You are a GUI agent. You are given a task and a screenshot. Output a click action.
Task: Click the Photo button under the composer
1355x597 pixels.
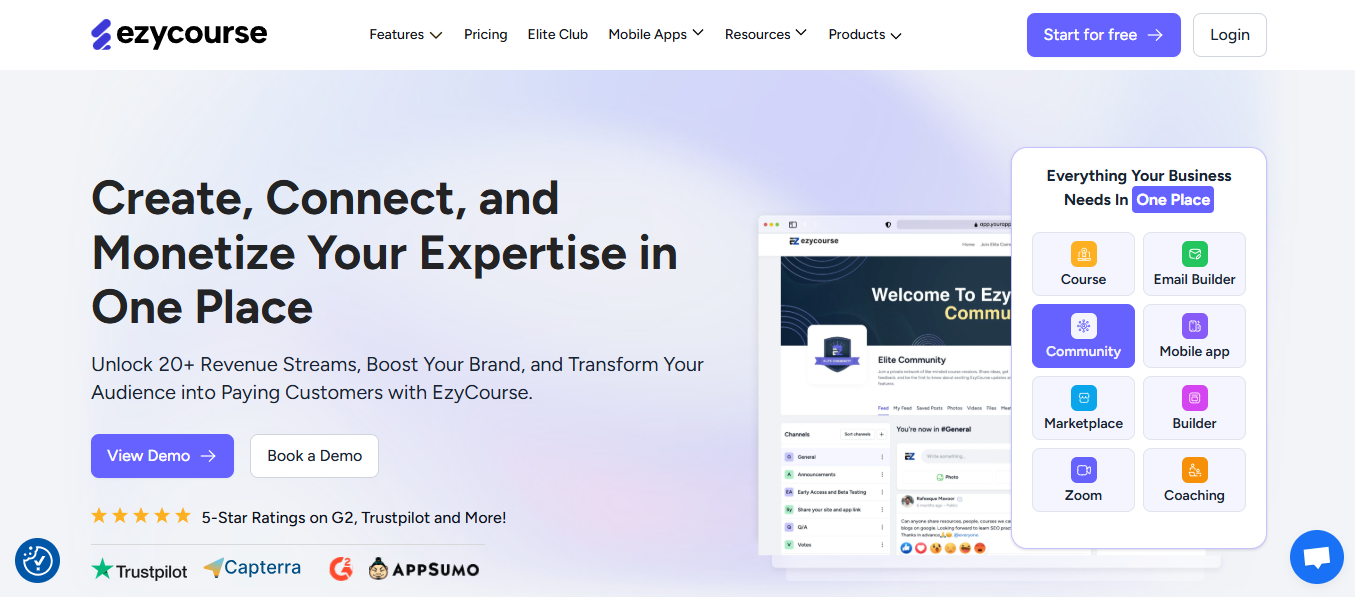pyautogui.click(x=947, y=478)
